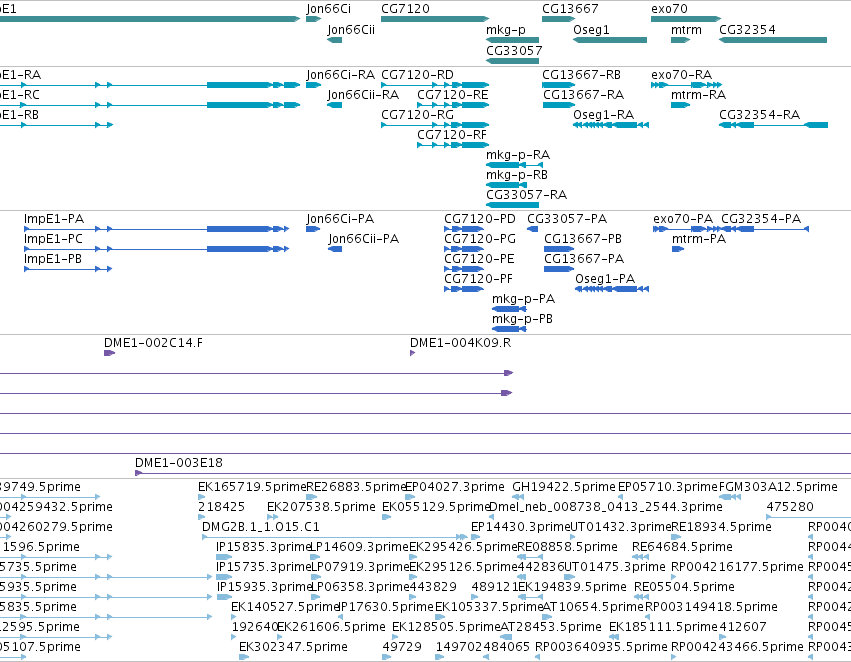Screen dimensions: 851x662
Task: Click the mtrm gene label
Action: click(686, 29)
